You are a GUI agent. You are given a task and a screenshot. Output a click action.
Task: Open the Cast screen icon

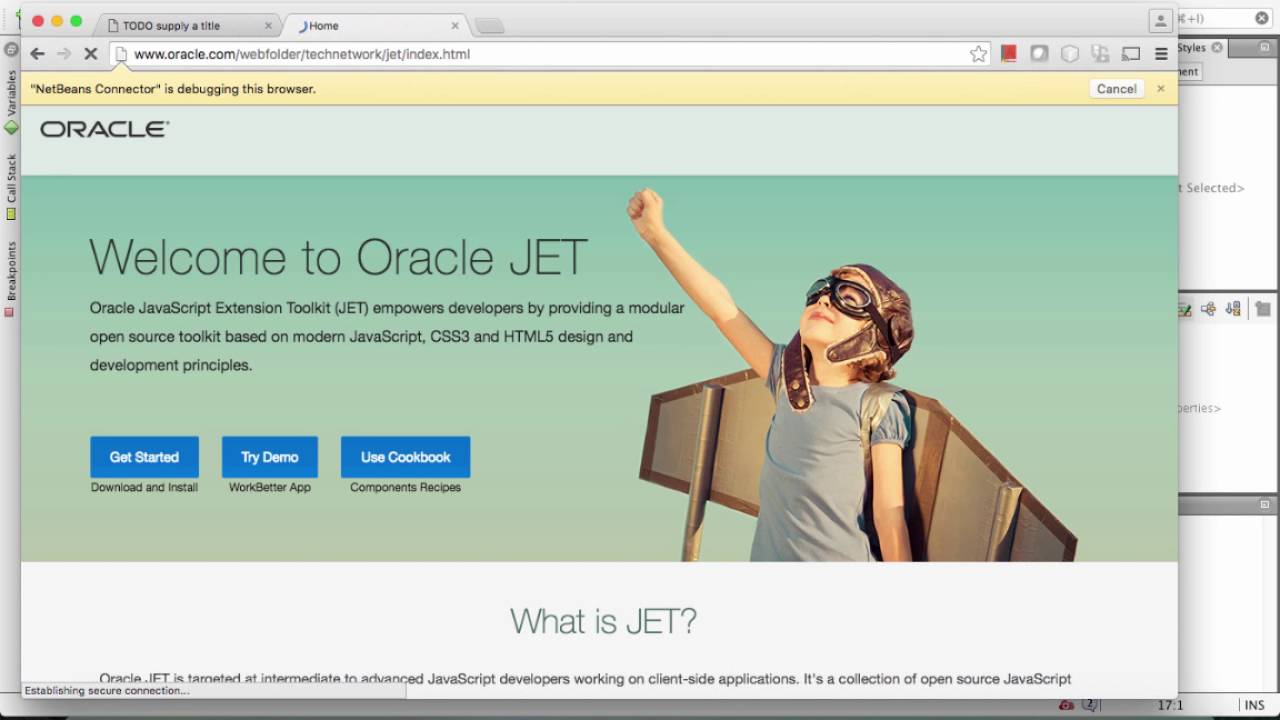click(x=1131, y=54)
